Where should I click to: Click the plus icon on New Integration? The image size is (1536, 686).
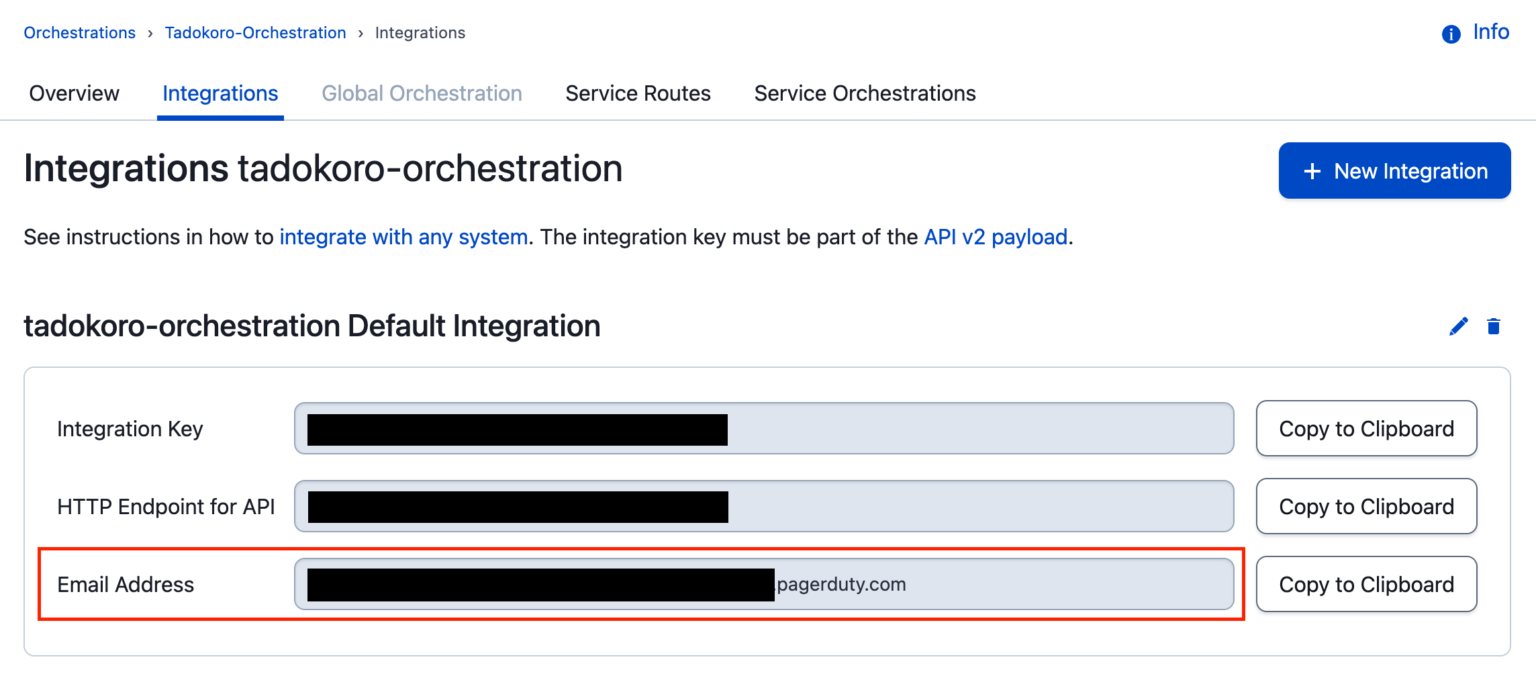coord(1311,170)
